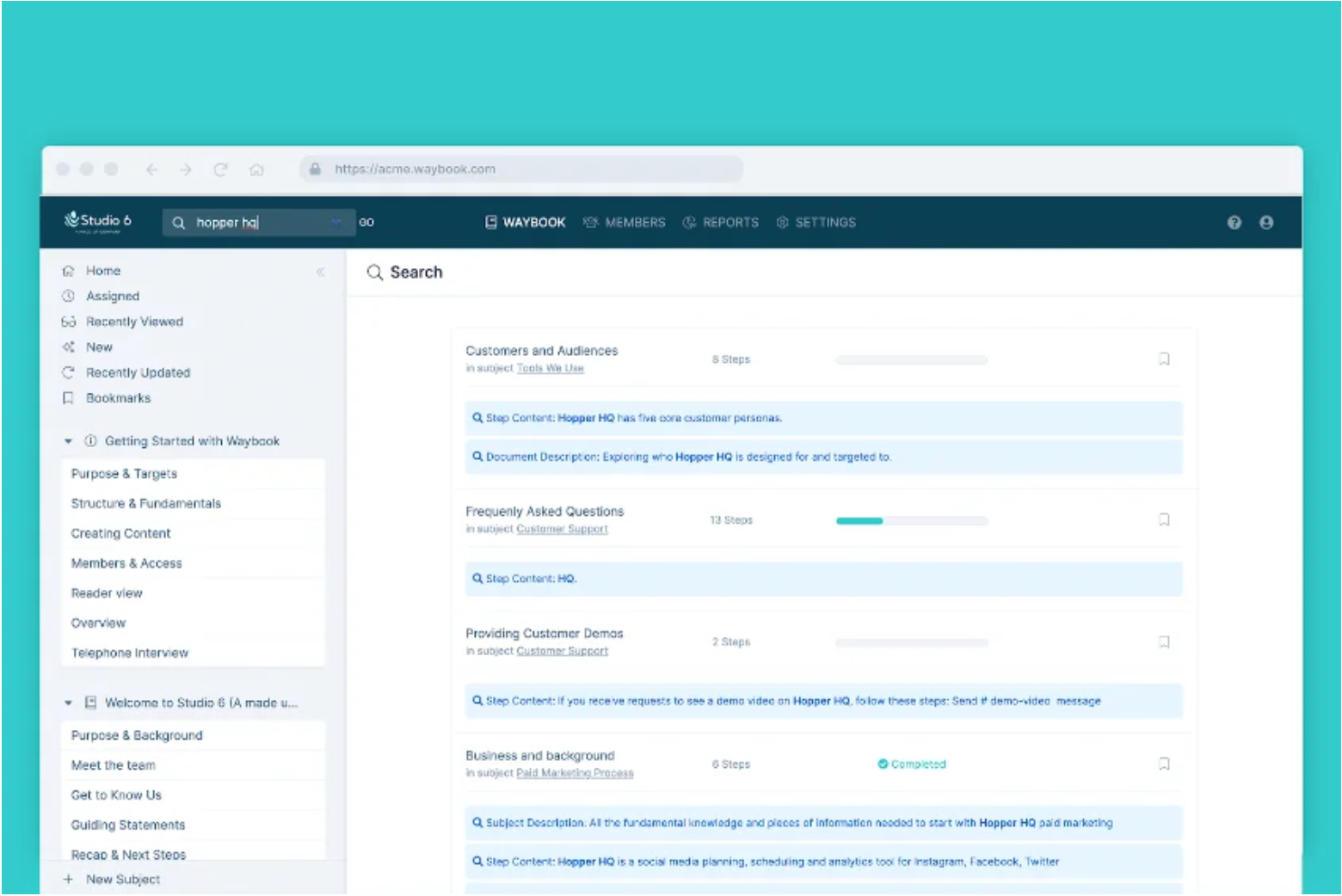This screenshot has width=1342, height=896.
Task: Click the New sidebar item
Action: click(x=99, y=347)
